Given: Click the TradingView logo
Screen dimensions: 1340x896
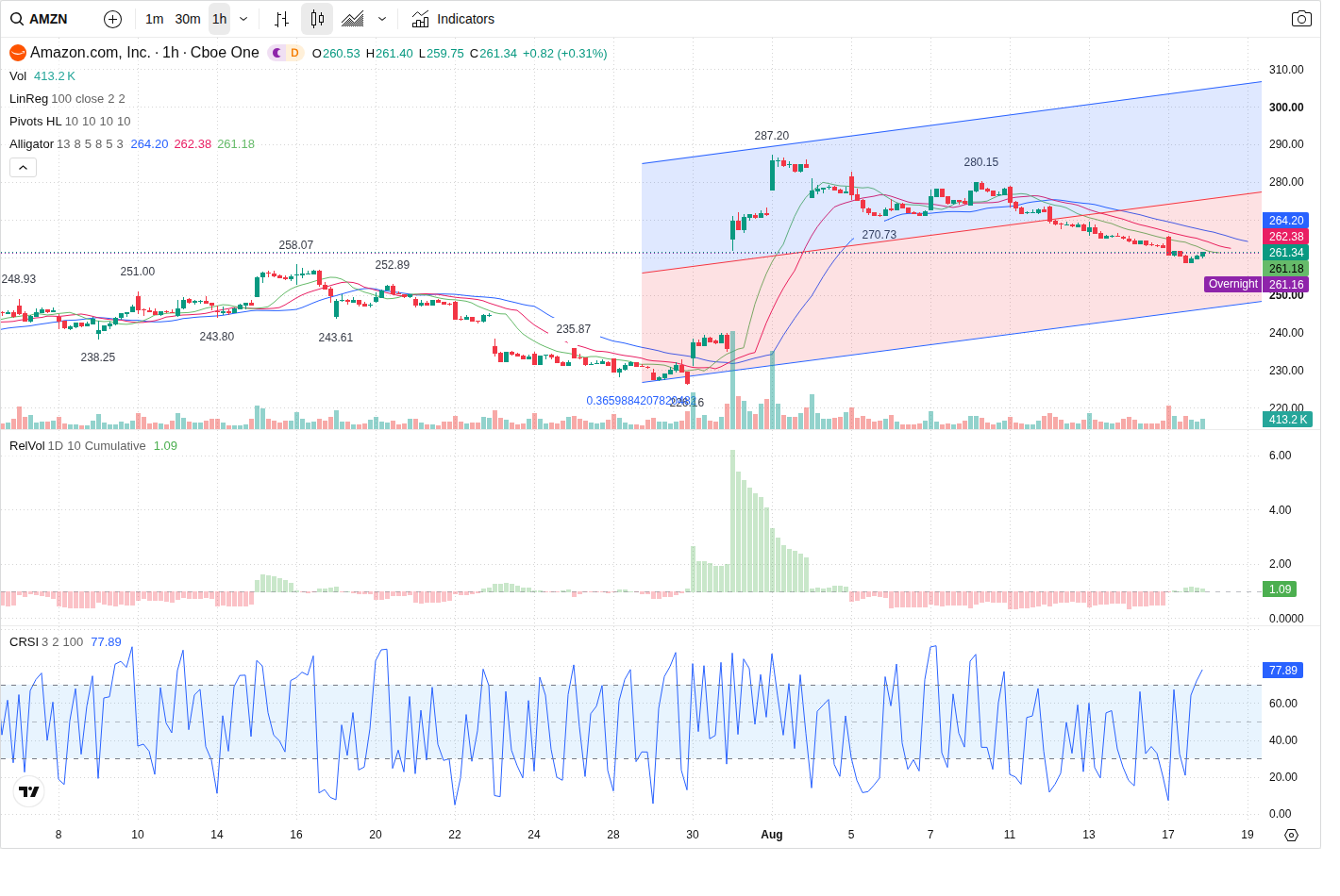Looking at the screenshot, I should click(x=29, y=791).
